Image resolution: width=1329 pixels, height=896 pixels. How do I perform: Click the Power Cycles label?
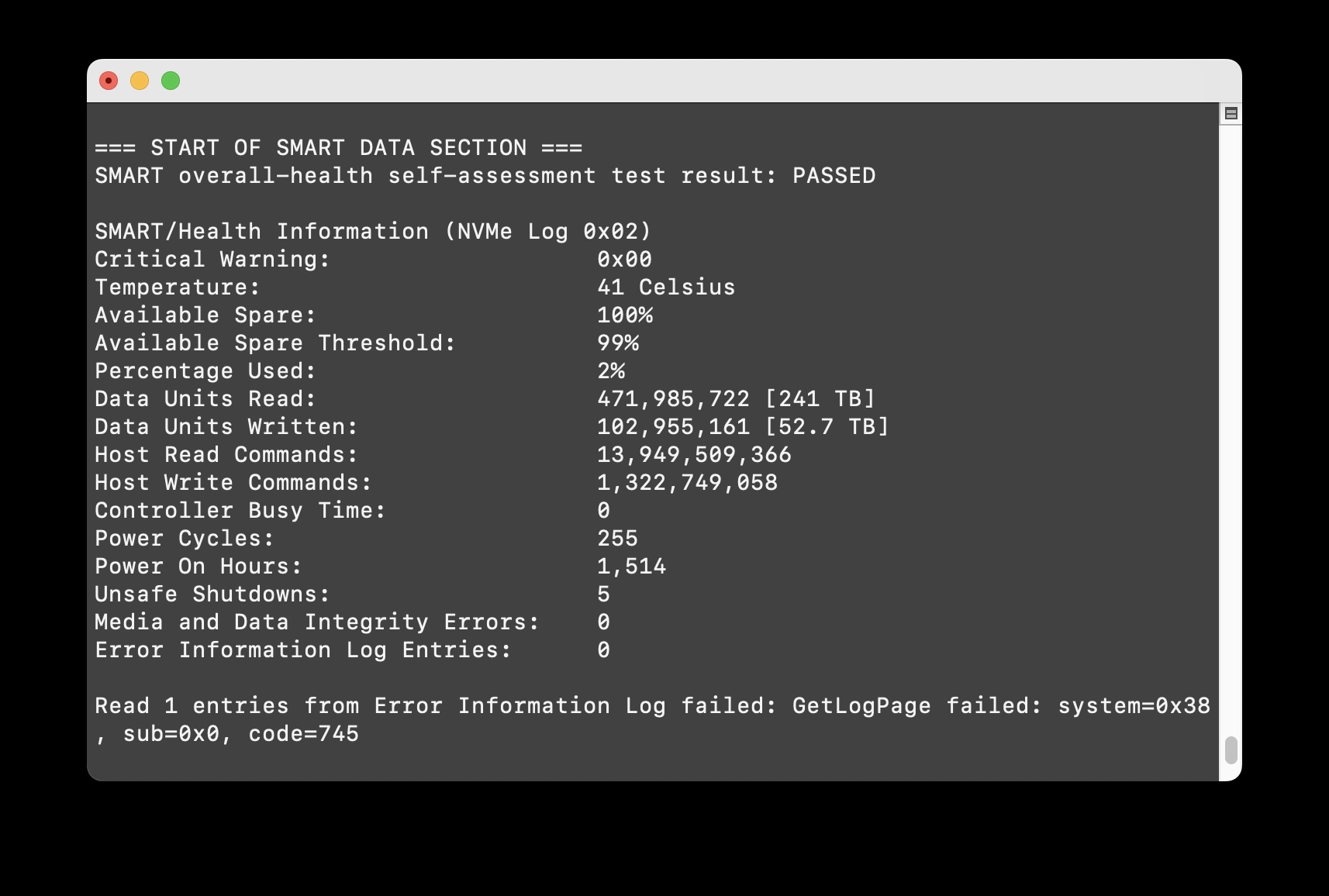point(185,539)
